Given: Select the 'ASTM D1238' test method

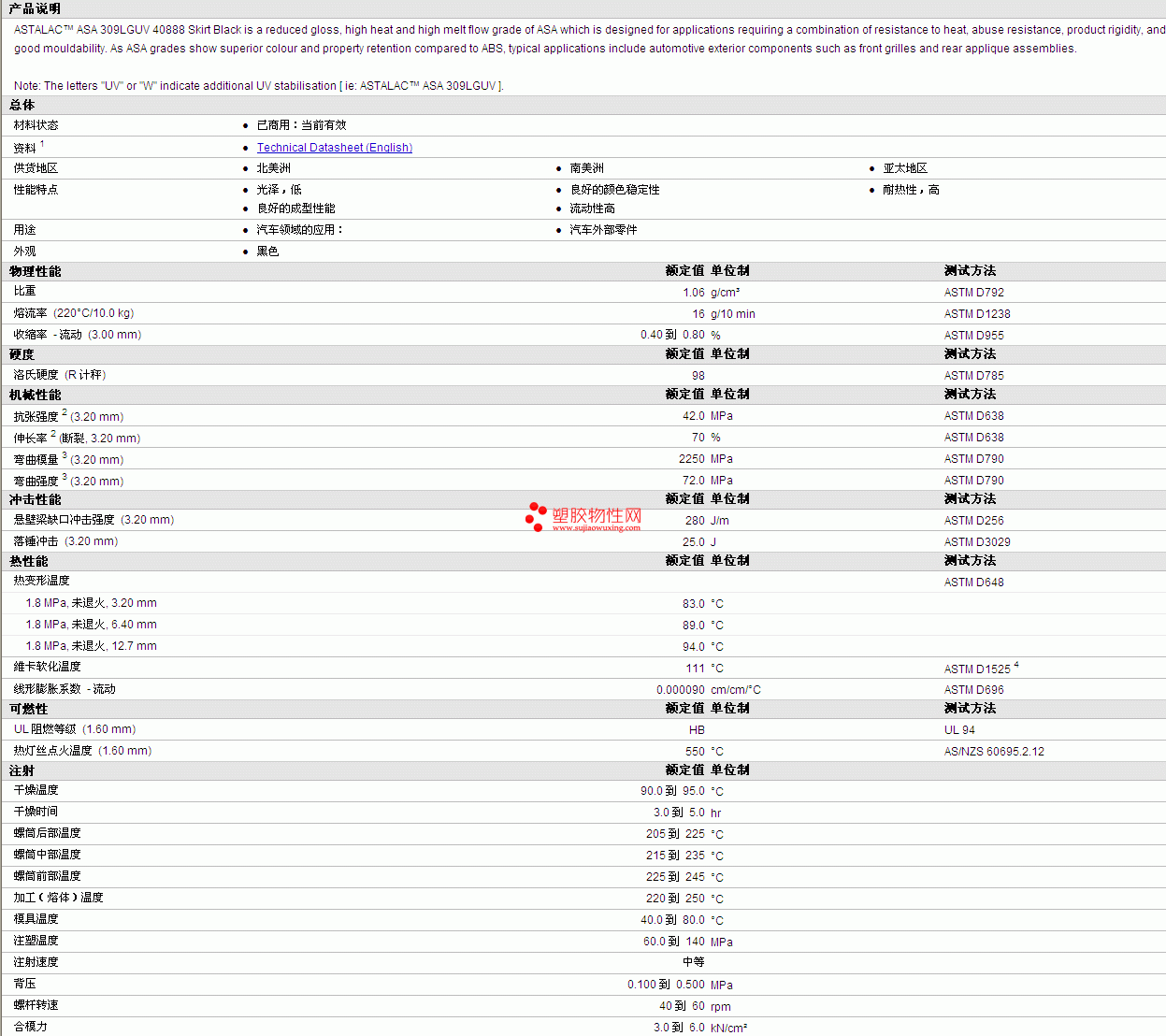Looking at the screenshot, I should pyautogui.click(x=977, y=314).
